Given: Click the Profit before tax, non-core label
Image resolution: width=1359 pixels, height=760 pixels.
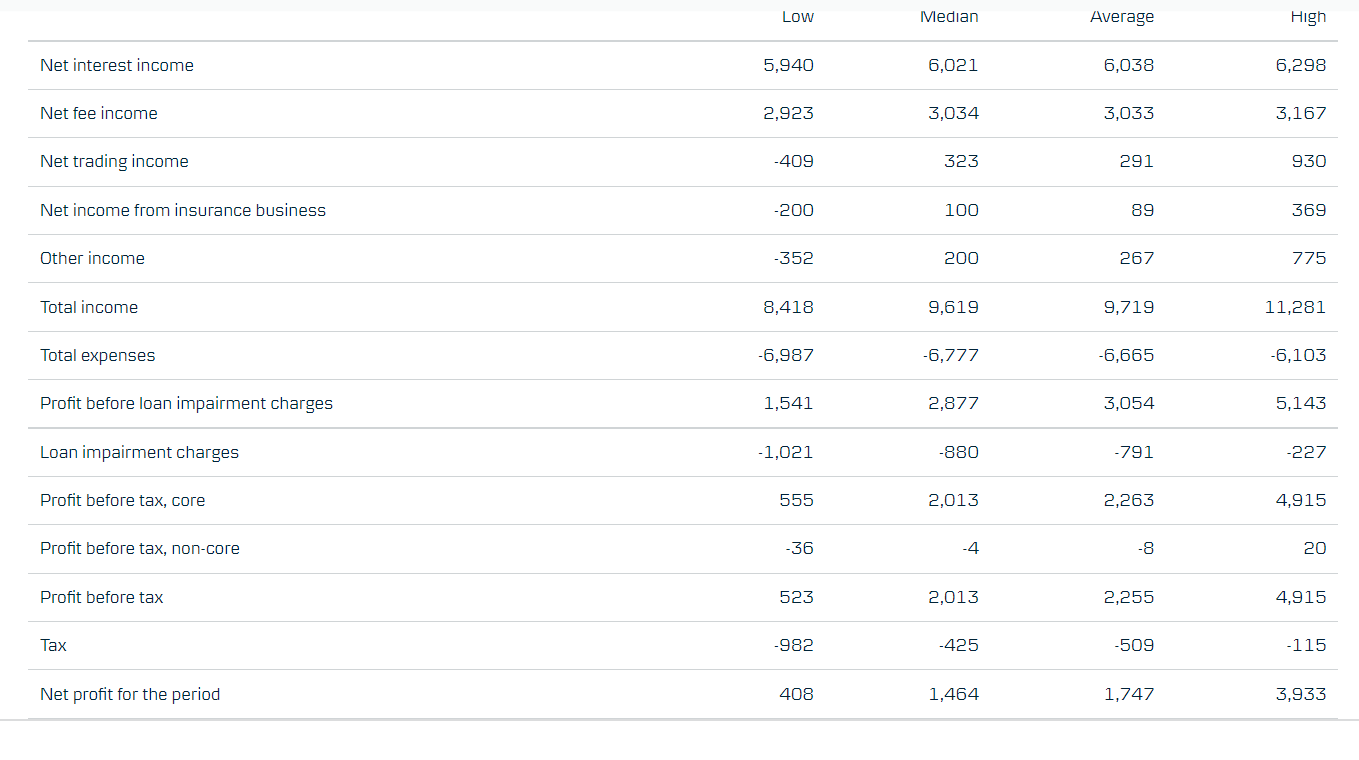Looking at the screenshot, I should click(x=140, y=548).
